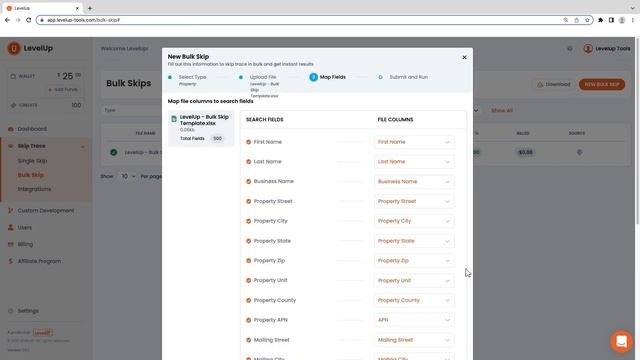The height and width of the screenshot is (360, 640).
Task: Open Billing in sidebar
Action: [x=25, y=244]
